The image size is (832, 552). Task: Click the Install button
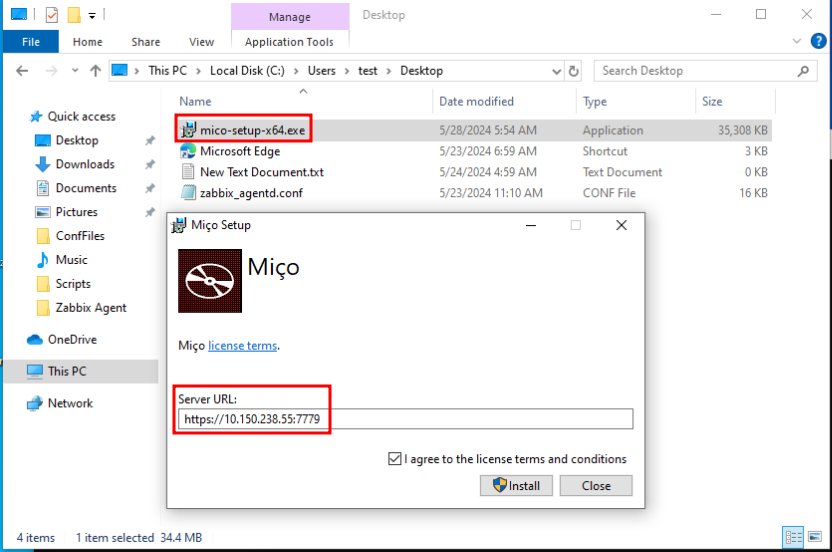pos(516,486)
